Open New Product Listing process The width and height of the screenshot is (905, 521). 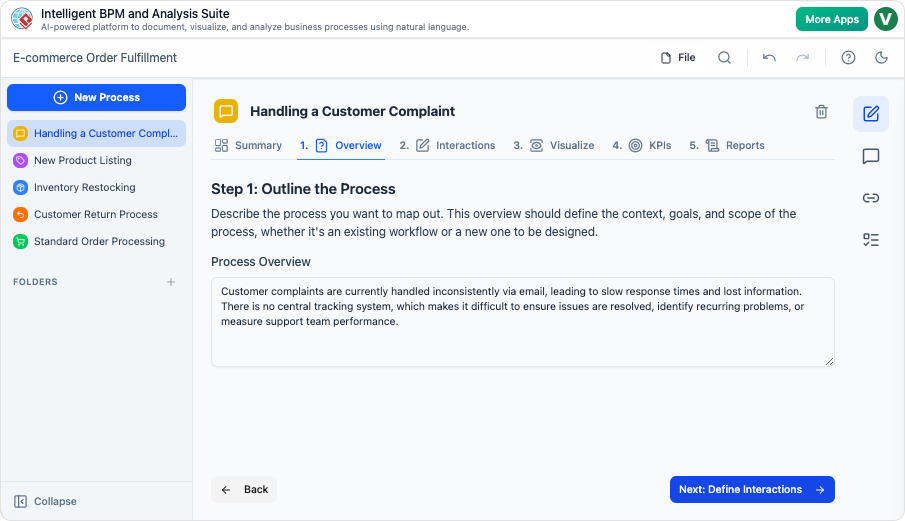96,160
